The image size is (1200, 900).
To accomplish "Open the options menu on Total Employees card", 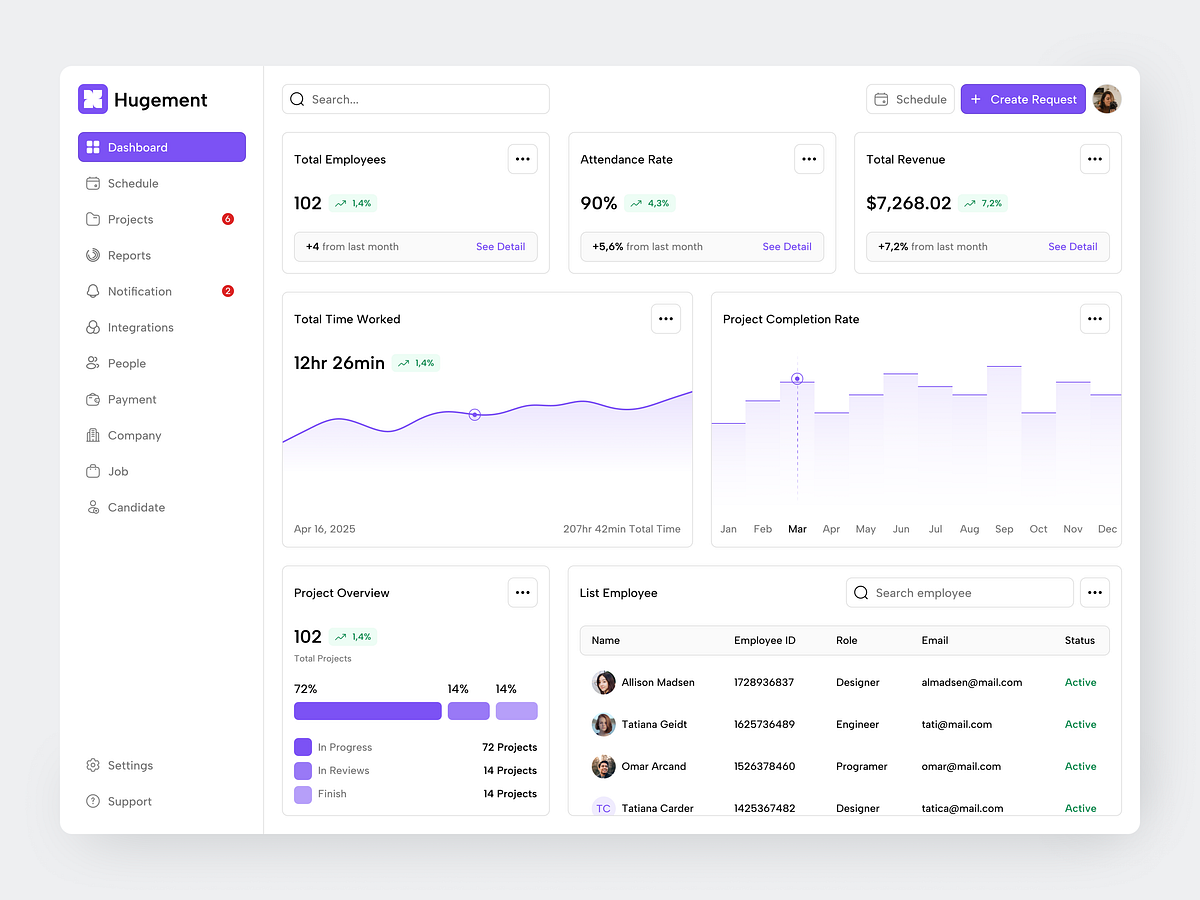I will point(522,159).
